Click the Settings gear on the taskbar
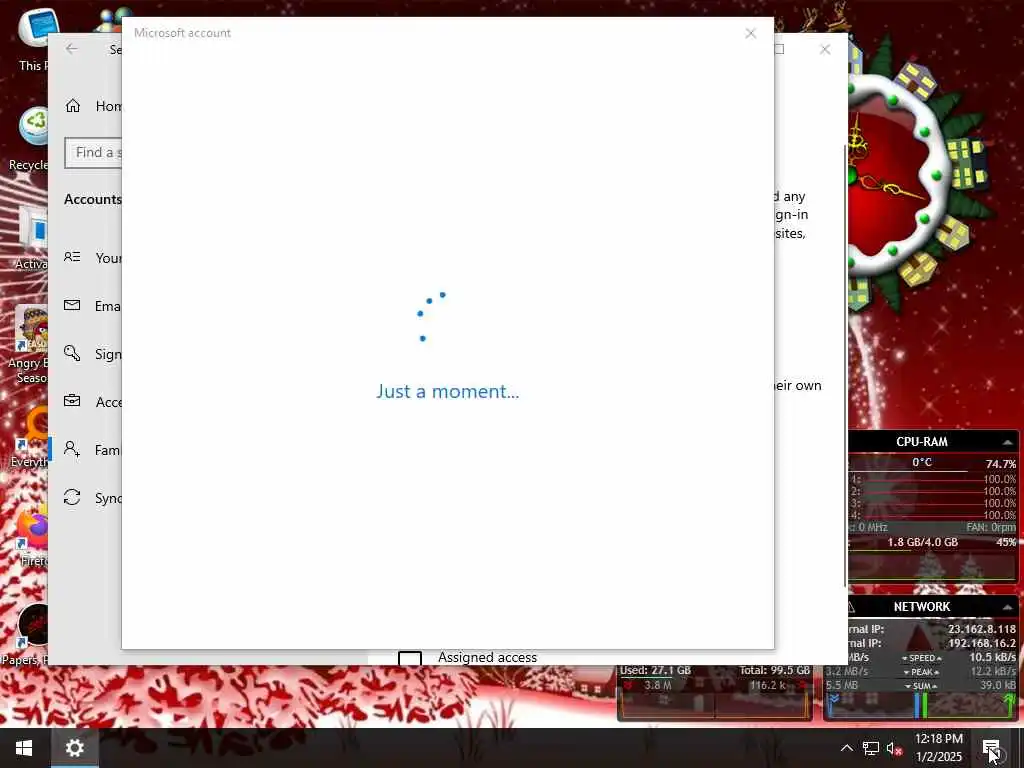Screen dimensions: 1024x768 pos(74,748)
